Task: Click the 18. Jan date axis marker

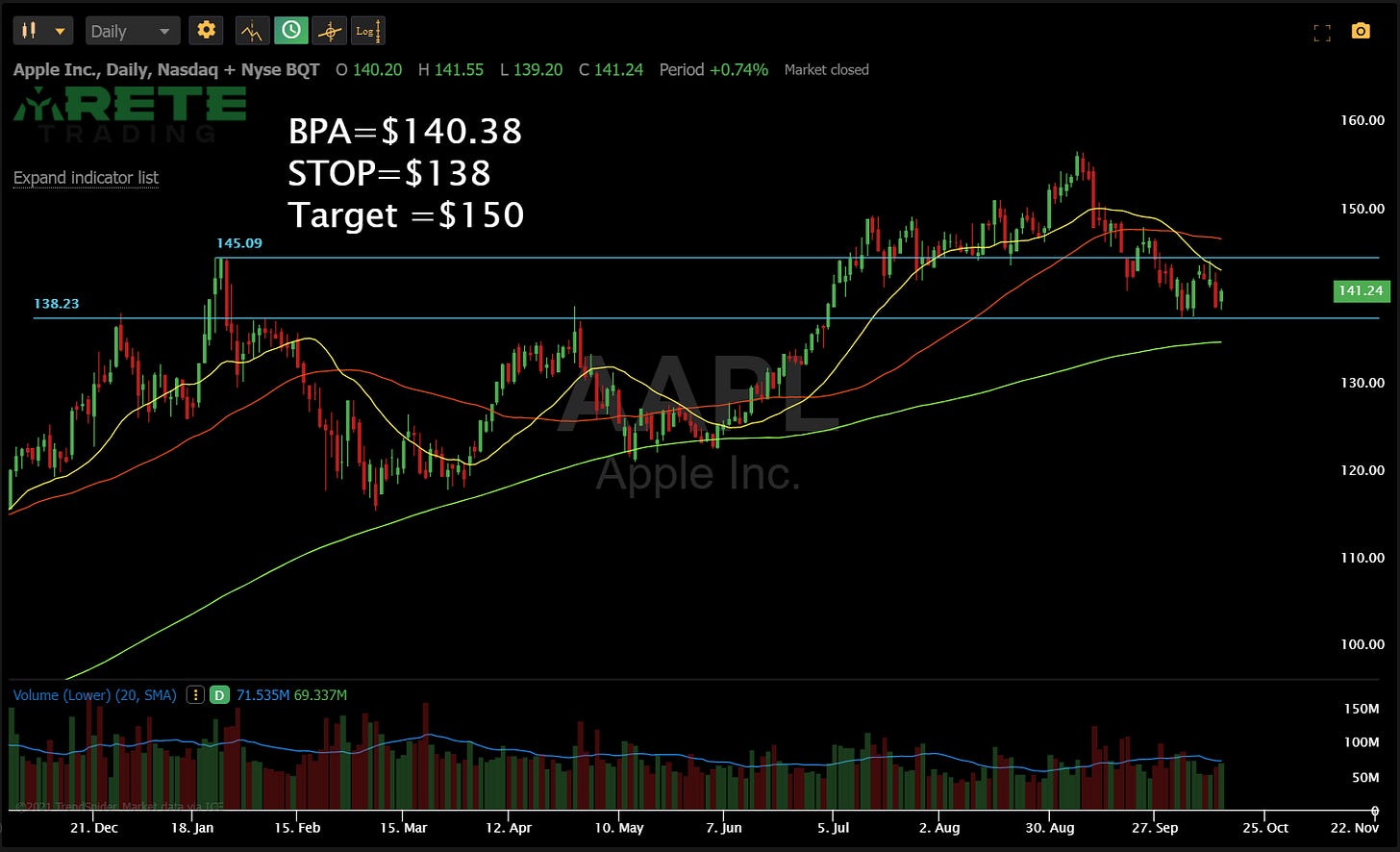Action: point(192,828)
